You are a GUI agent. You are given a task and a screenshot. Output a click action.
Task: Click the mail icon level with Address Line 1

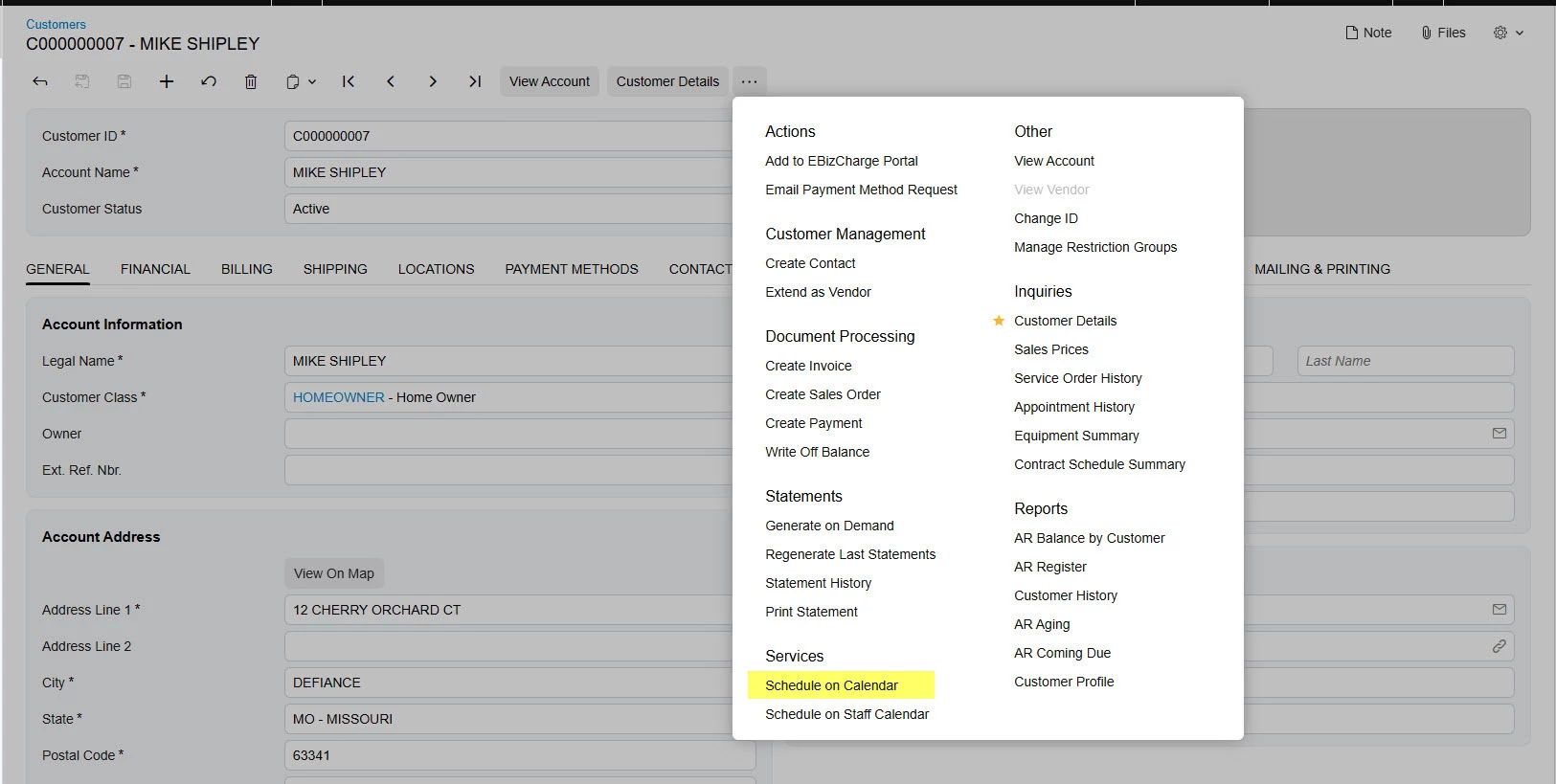[1500, 610]
